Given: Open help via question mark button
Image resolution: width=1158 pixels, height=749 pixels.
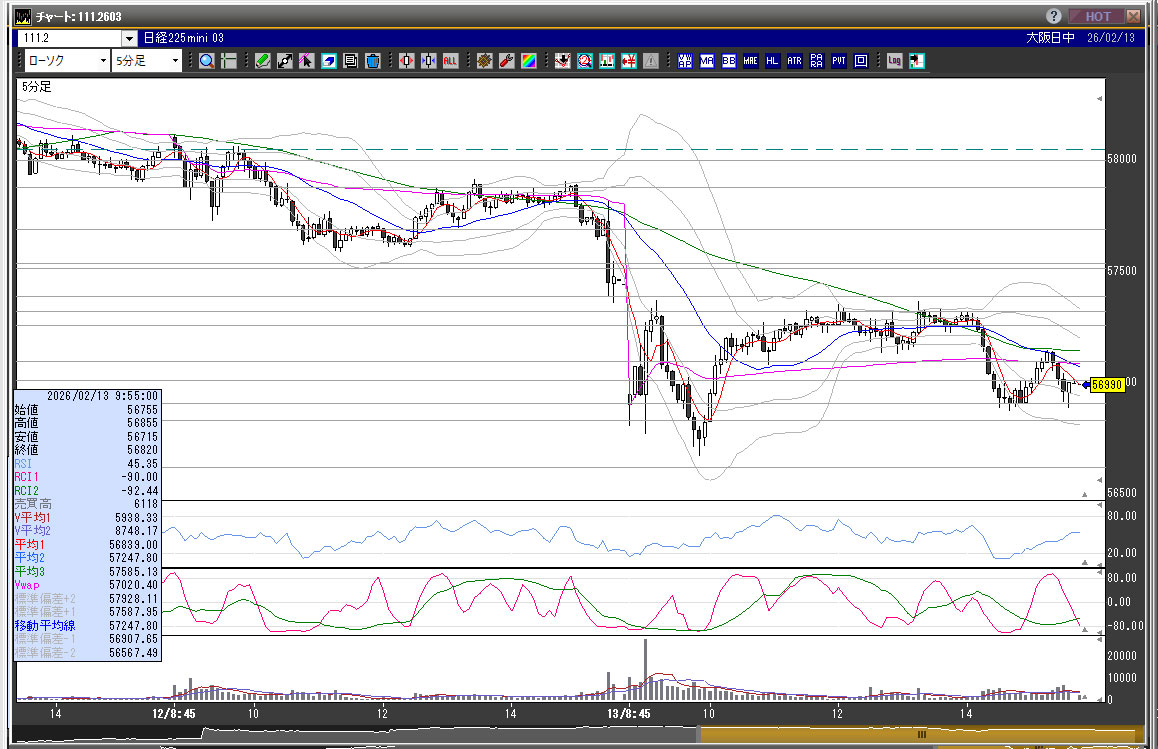Looking at the screenshot, I should [1054, 16].
